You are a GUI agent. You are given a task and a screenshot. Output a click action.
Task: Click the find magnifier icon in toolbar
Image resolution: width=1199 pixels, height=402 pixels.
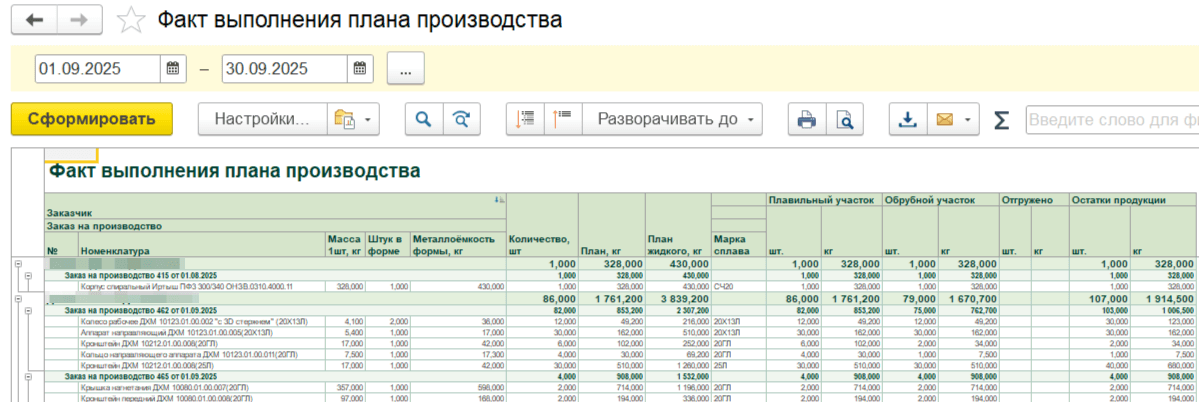(423, 119)
